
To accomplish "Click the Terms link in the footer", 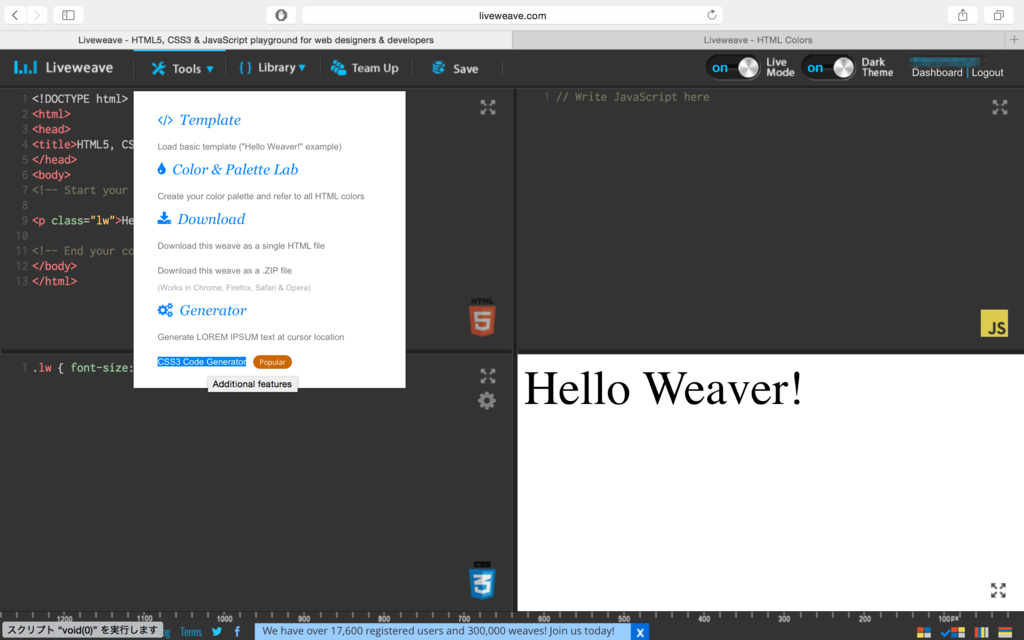I will pos(190,631).
